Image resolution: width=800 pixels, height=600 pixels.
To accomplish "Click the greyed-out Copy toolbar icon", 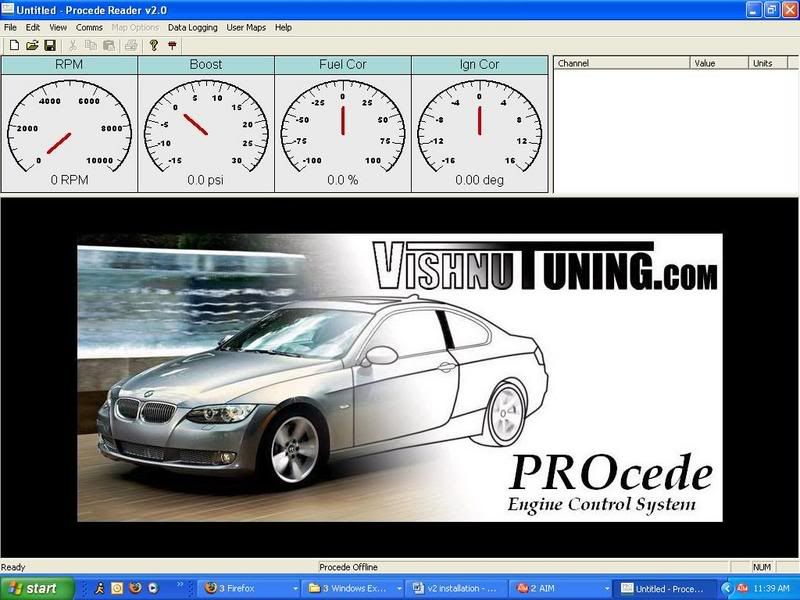I will click(91, 45).
